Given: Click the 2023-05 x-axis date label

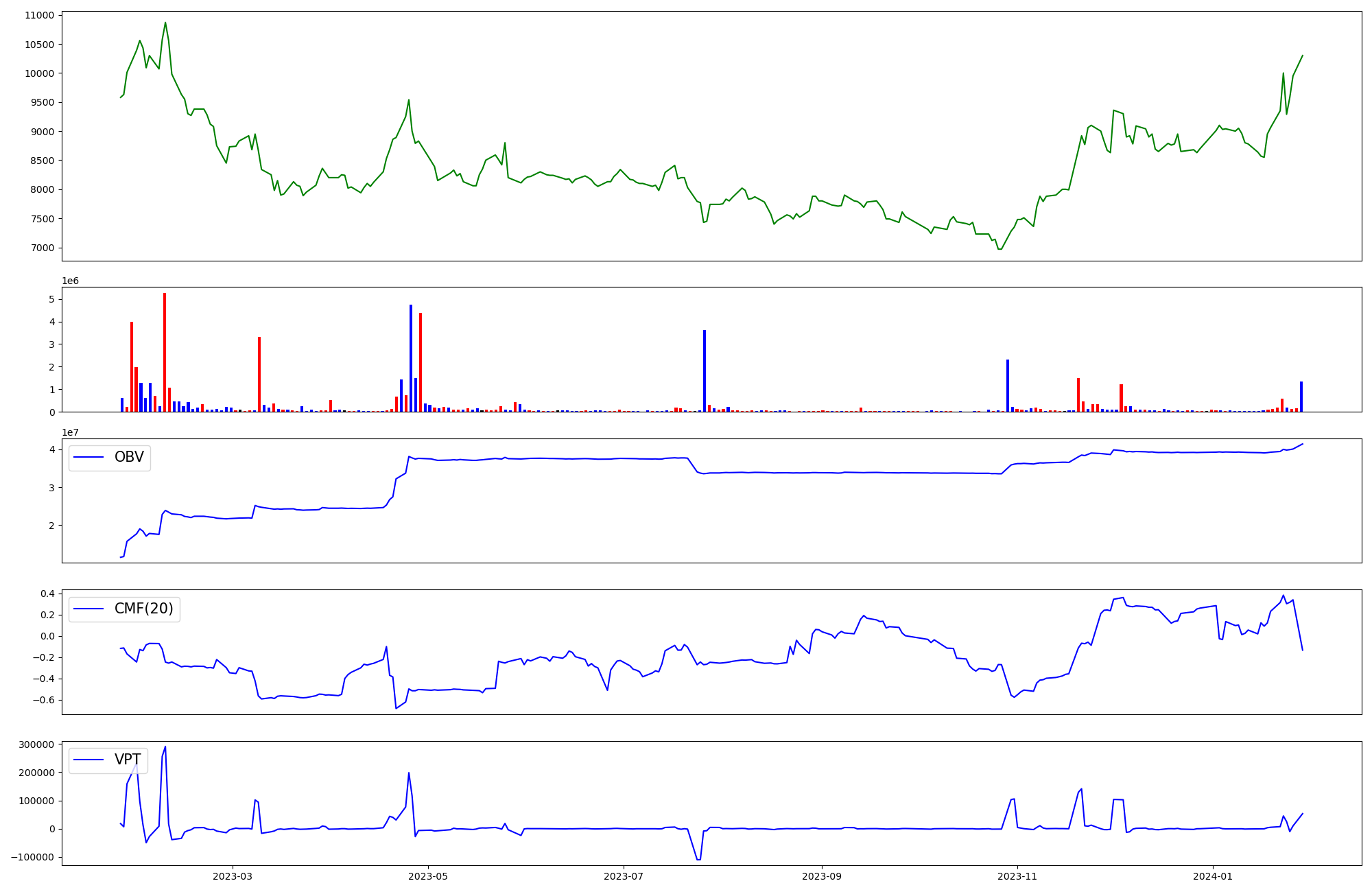Looking at the screenshot, I should [x=428, y=876].
